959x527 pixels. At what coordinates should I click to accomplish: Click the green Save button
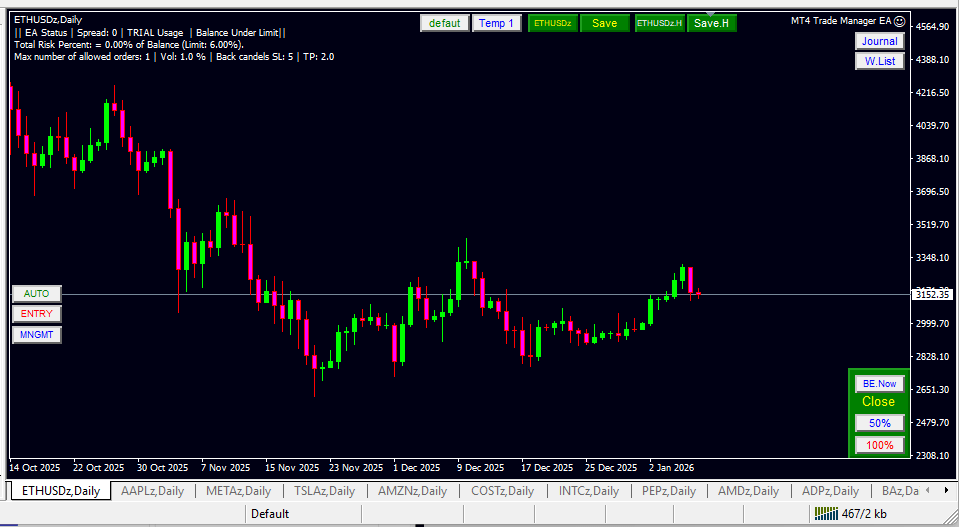pyautogui.click(x=604, y=23)
